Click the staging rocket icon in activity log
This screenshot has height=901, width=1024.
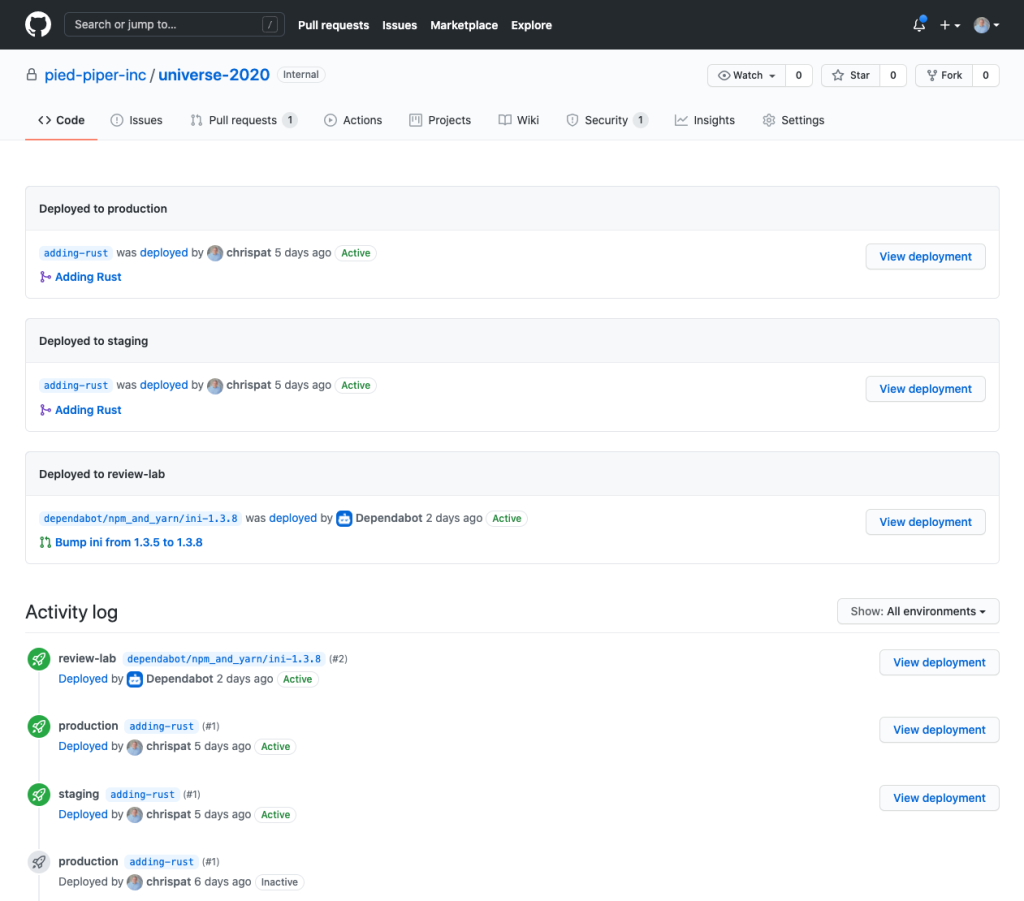[39, 794]
